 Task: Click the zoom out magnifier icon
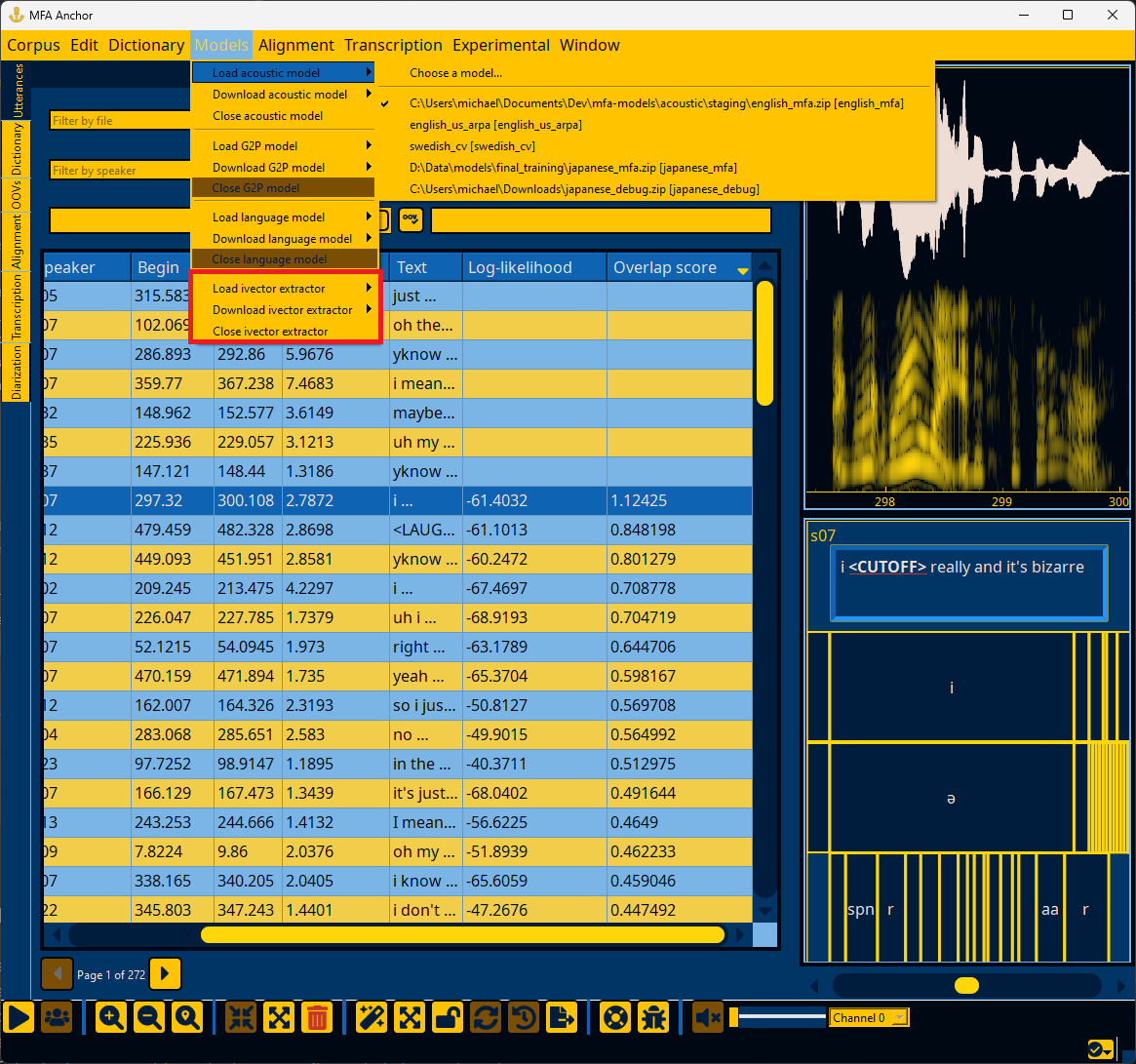coord(149,1018)
